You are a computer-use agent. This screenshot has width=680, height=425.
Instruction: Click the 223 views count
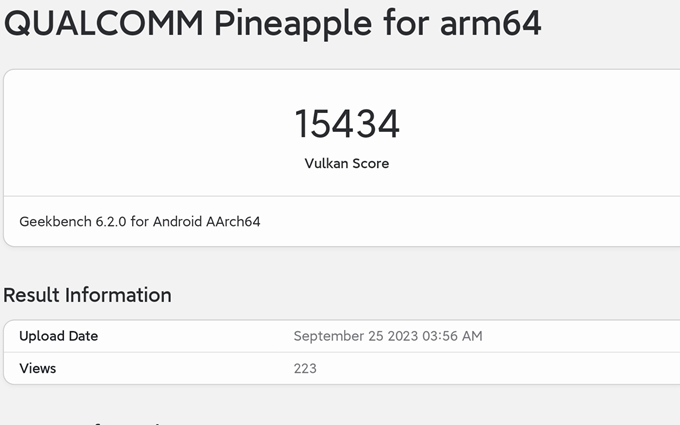(305, 369)
